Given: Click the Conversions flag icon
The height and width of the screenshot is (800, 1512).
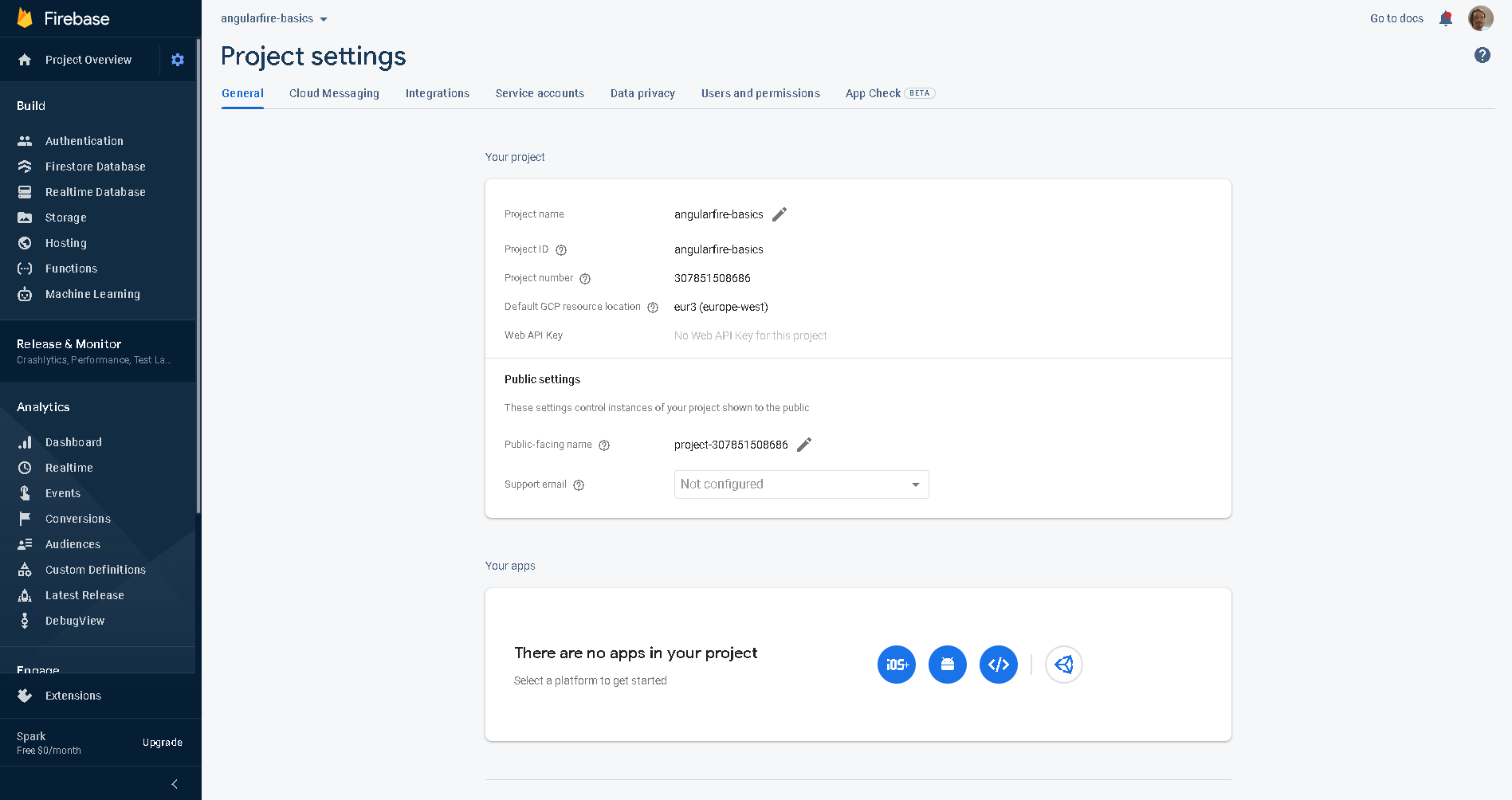Looking at the screenshot, I should click(25, 519).
